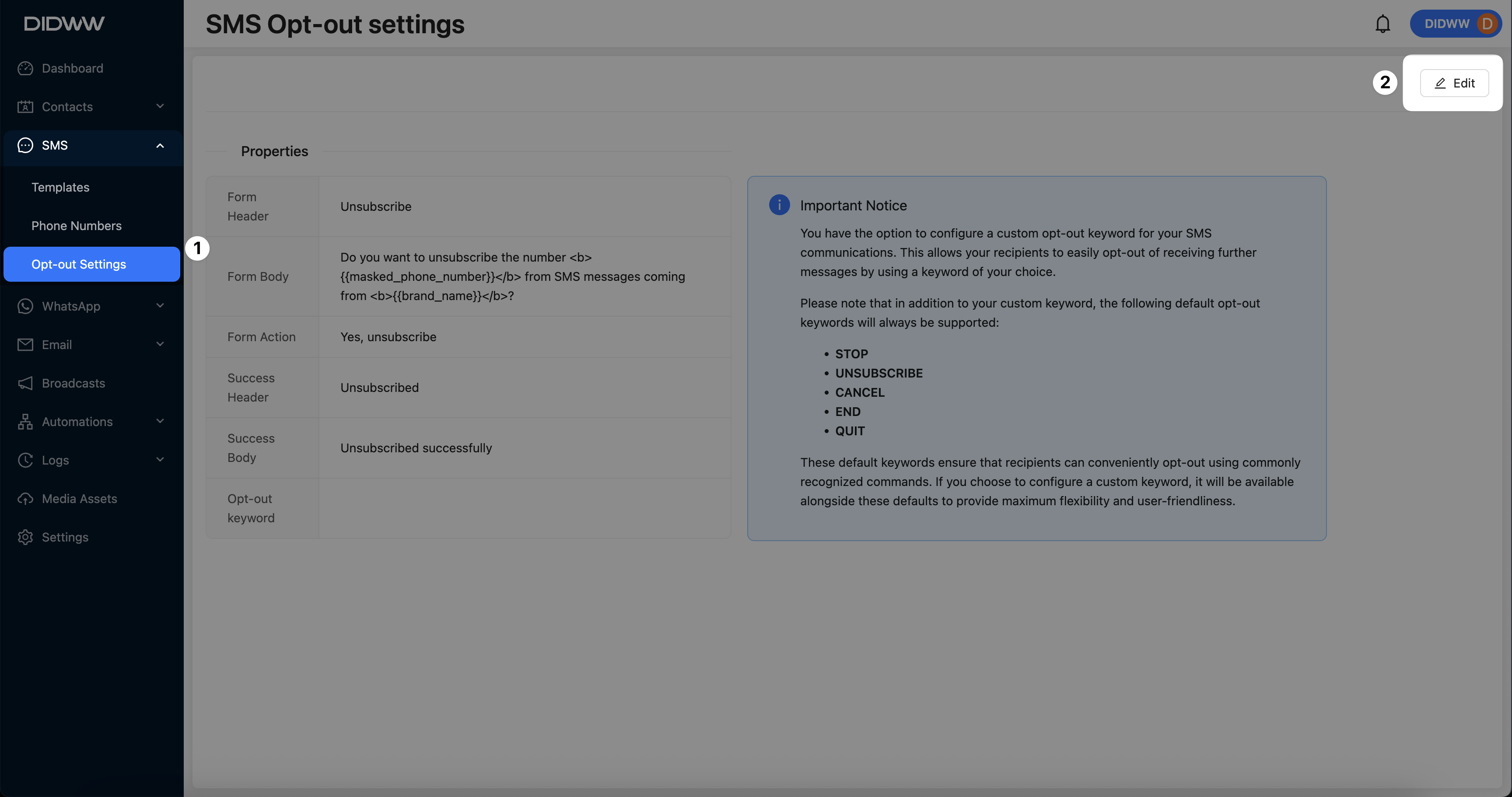Open the Phone Numbers menu item
This screenshot has width=1512, height=797.
tap(76, 226)
